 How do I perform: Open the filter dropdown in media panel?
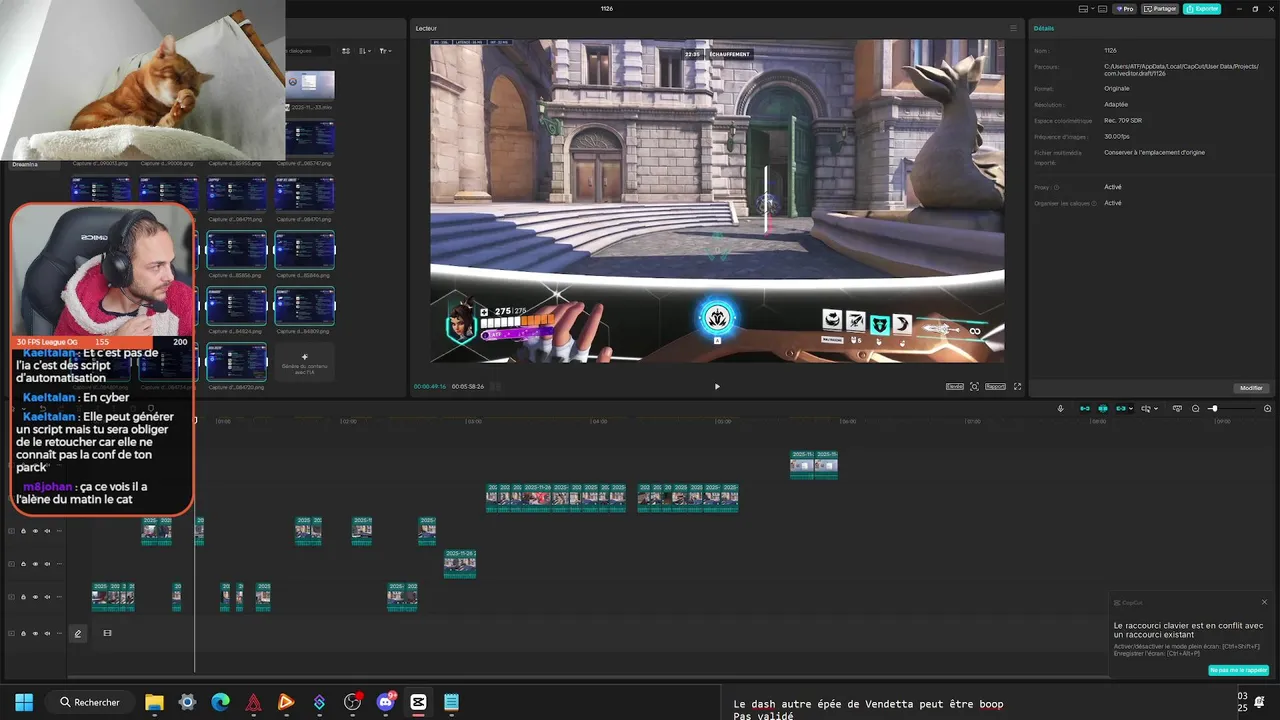387,51
